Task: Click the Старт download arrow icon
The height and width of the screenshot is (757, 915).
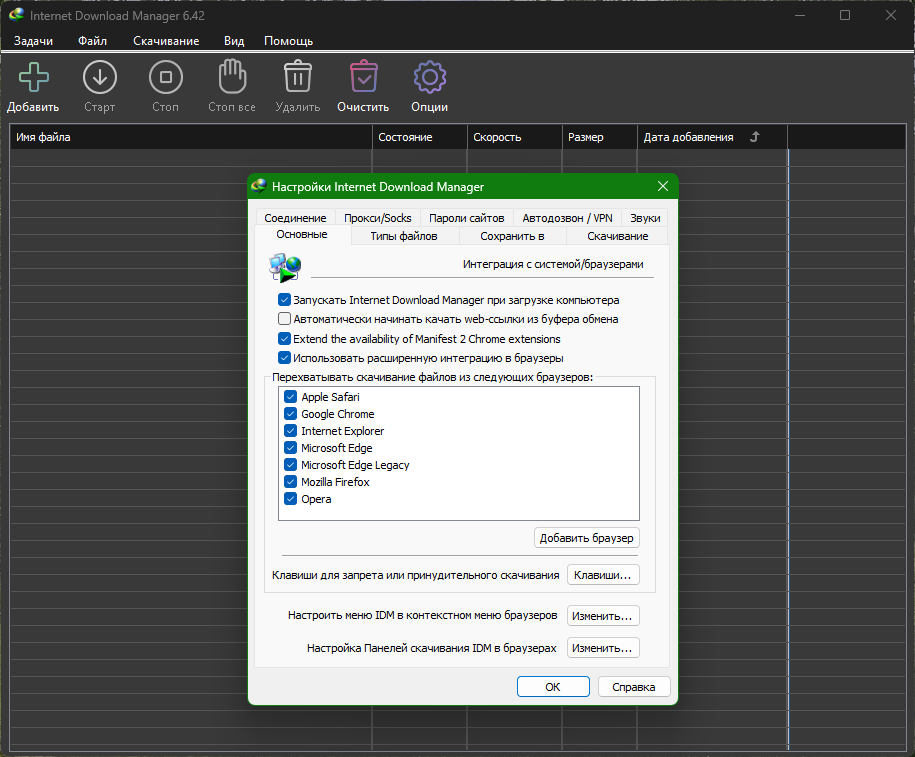Action: click(x=100, y=77)
